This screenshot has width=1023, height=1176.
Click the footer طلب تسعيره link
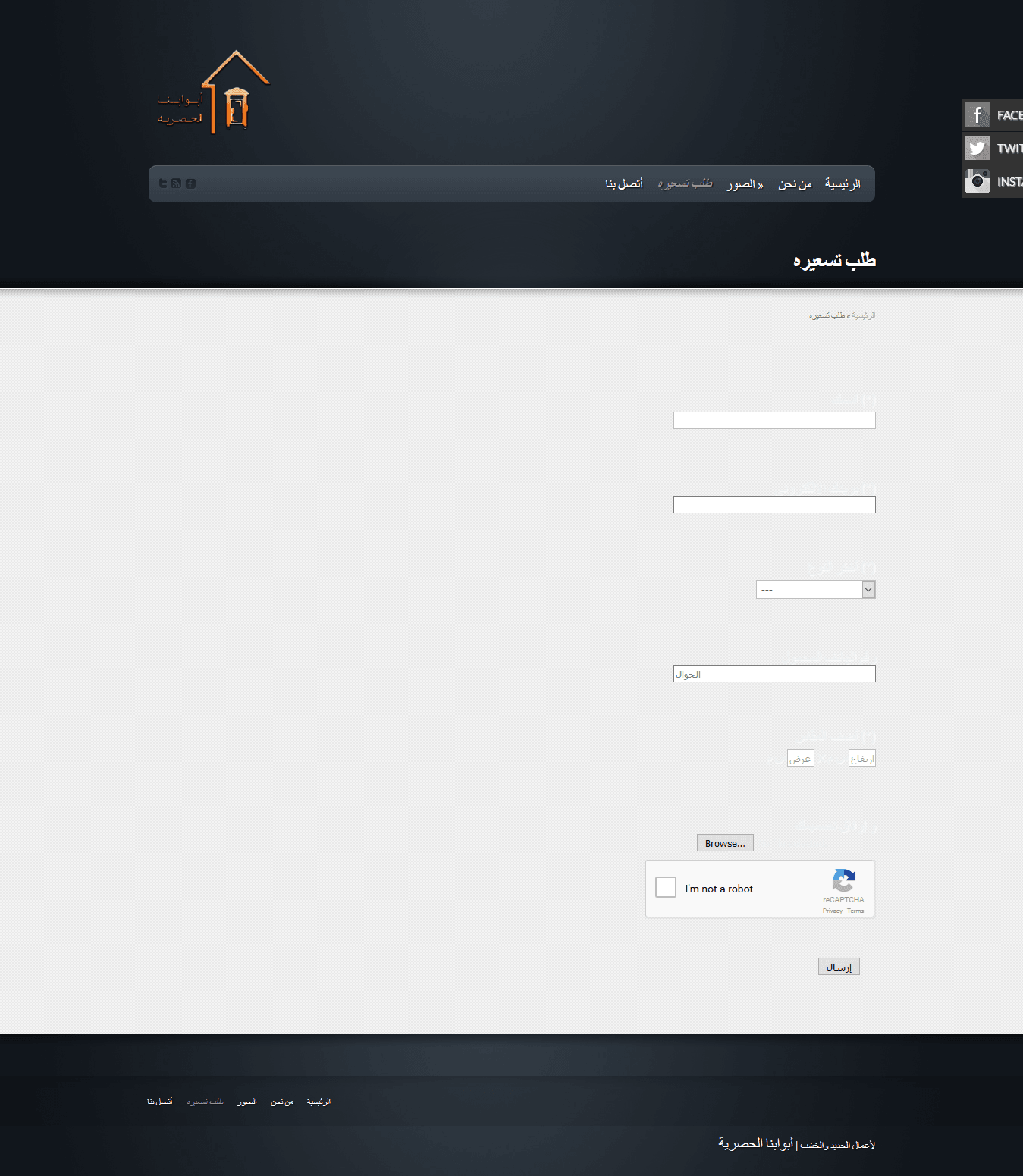tap(205, 1102)
